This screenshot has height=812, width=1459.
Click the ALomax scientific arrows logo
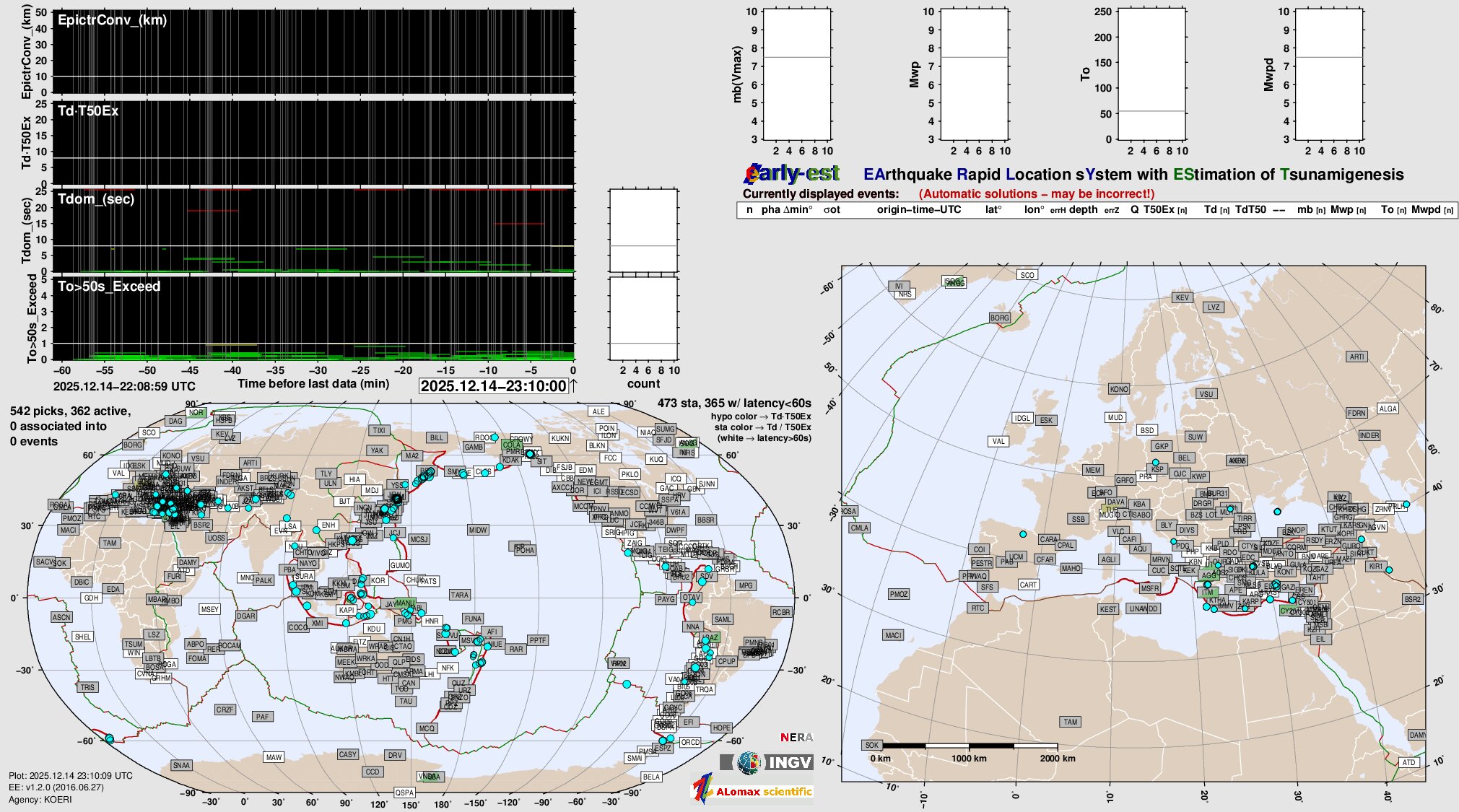703,789
